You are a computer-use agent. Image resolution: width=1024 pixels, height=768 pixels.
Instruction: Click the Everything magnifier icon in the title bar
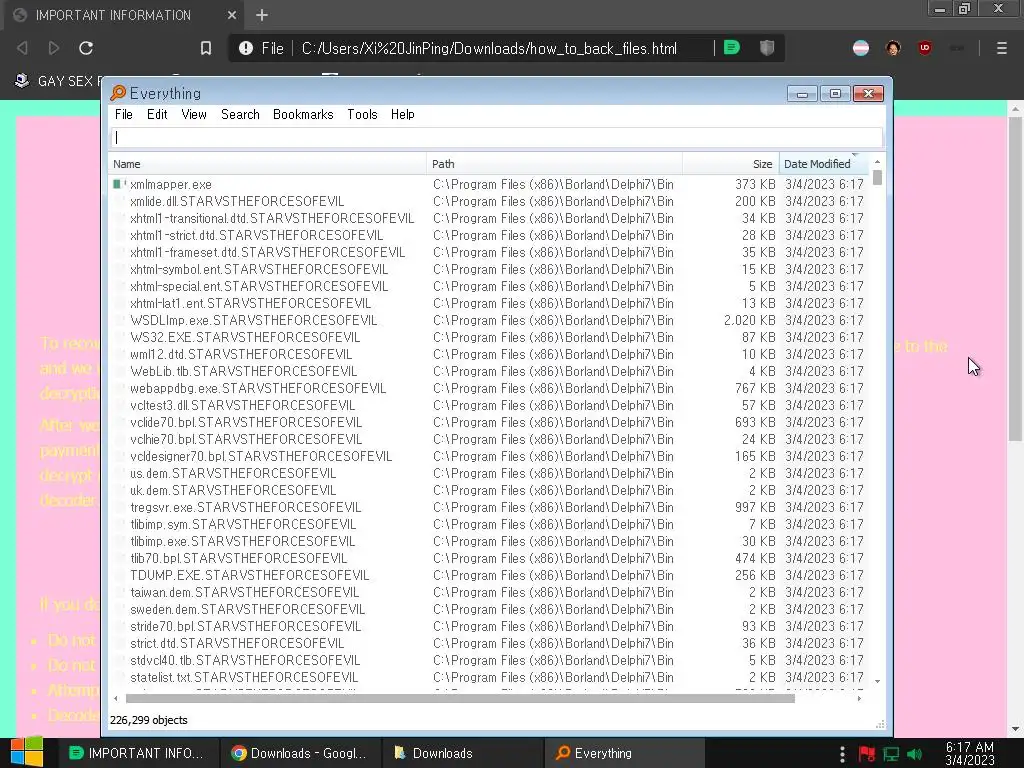pos(118,93)
